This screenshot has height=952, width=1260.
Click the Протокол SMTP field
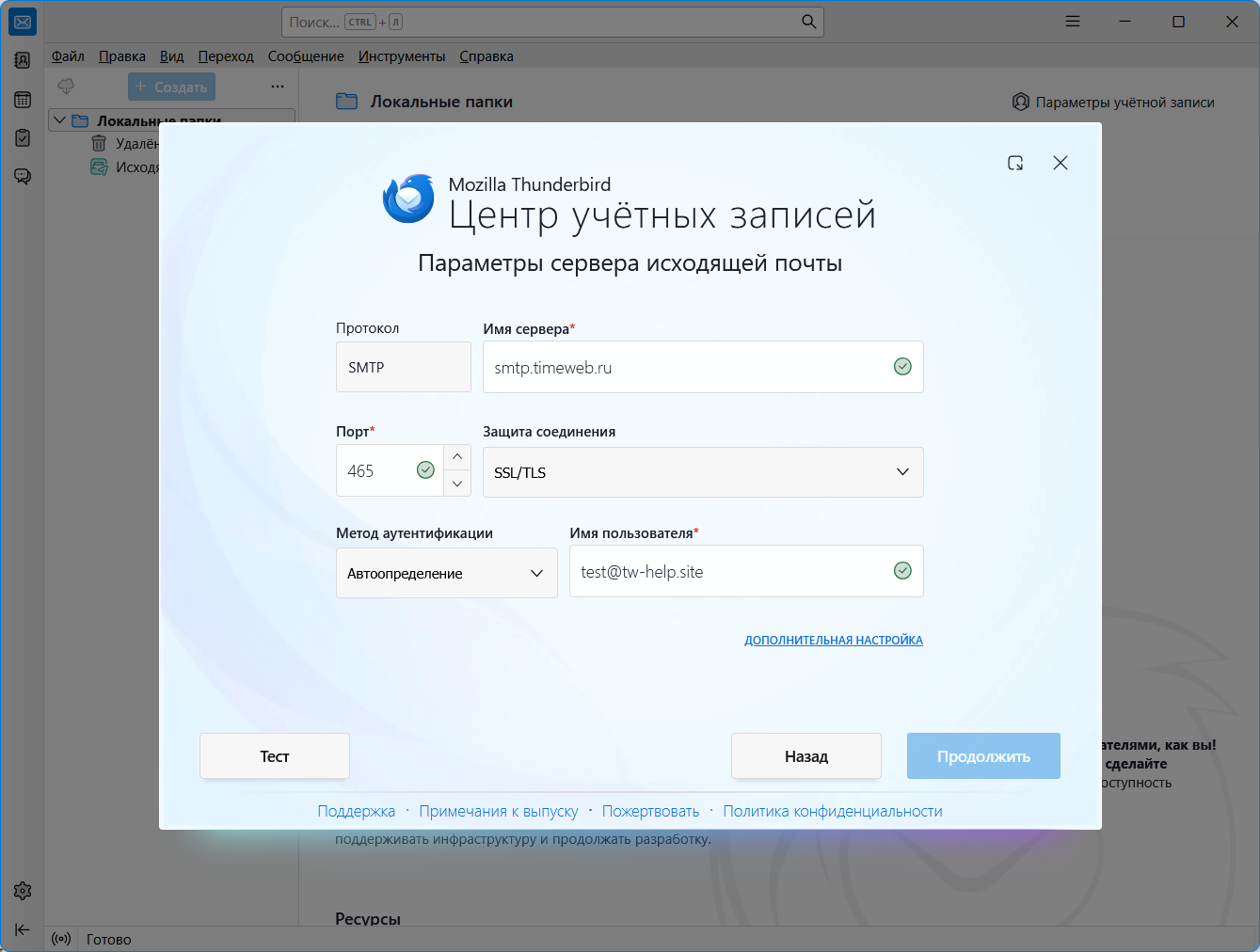point(404,367)
